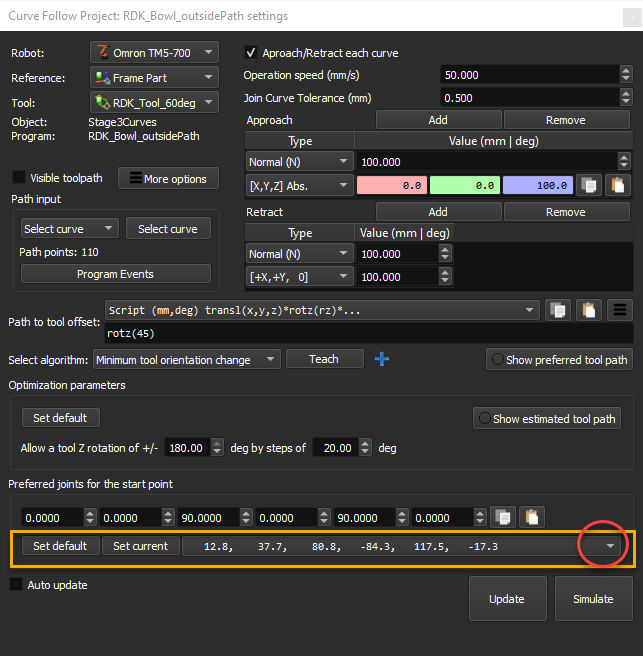The image size is (643, 656).
Task: Copy the approach XYZ values
Action: 591,185
